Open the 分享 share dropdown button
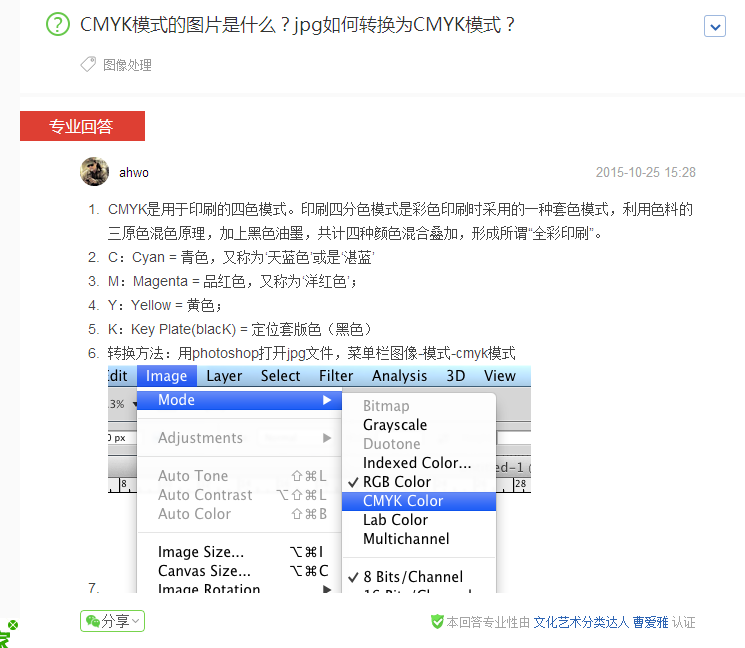 113,621
